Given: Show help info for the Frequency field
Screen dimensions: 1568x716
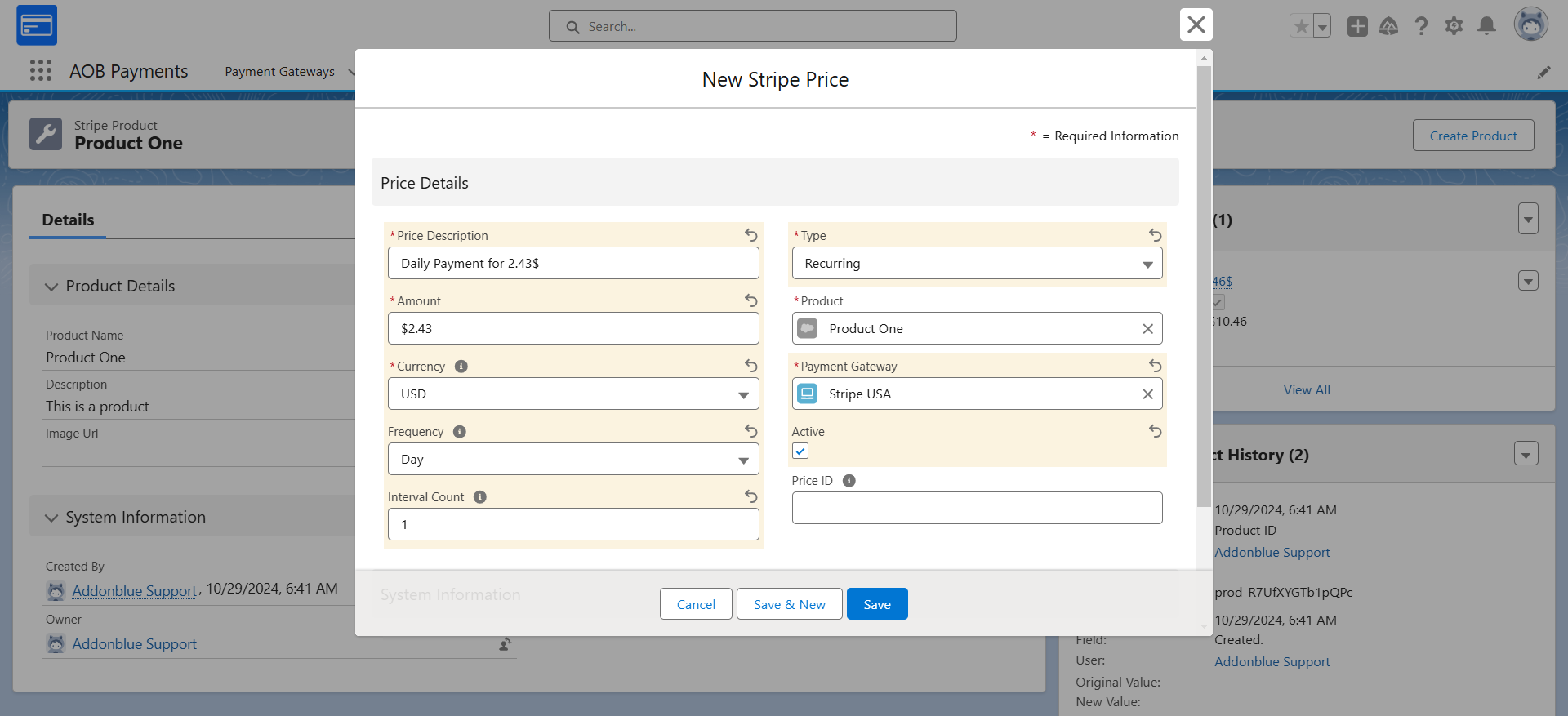Looking at the screenshot, I should pyautogui.click(x=460, y=432).
